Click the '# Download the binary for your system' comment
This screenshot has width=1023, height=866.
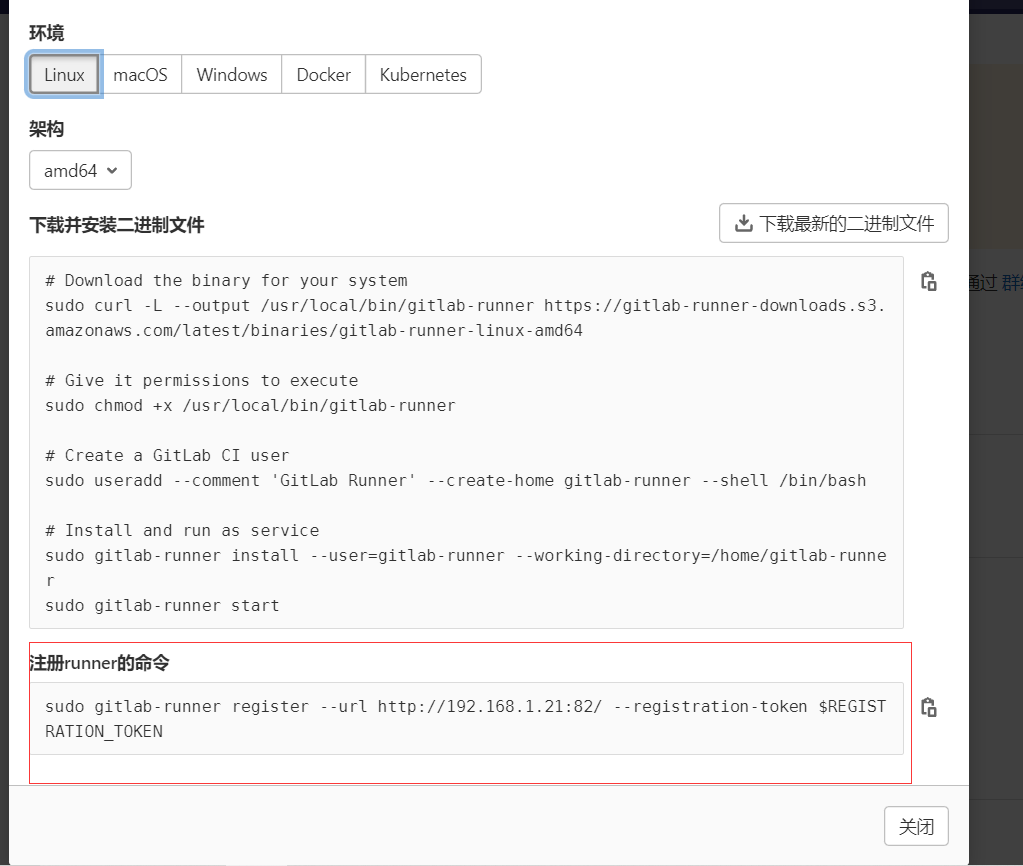coord(226,281)
